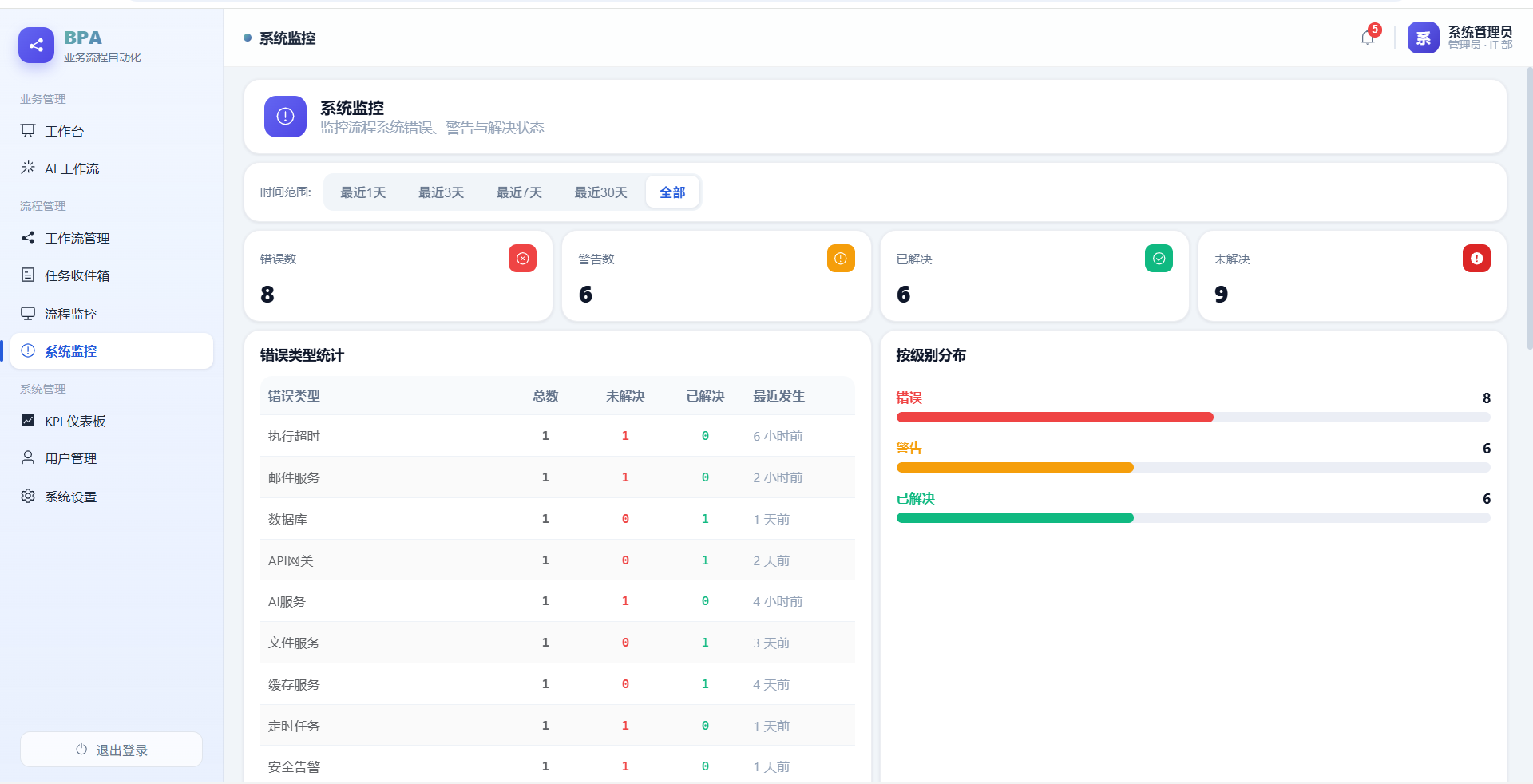Navigate to KPI 仪表板
The width and height of the screenshot is (1533, 784).
pos(112,421)
